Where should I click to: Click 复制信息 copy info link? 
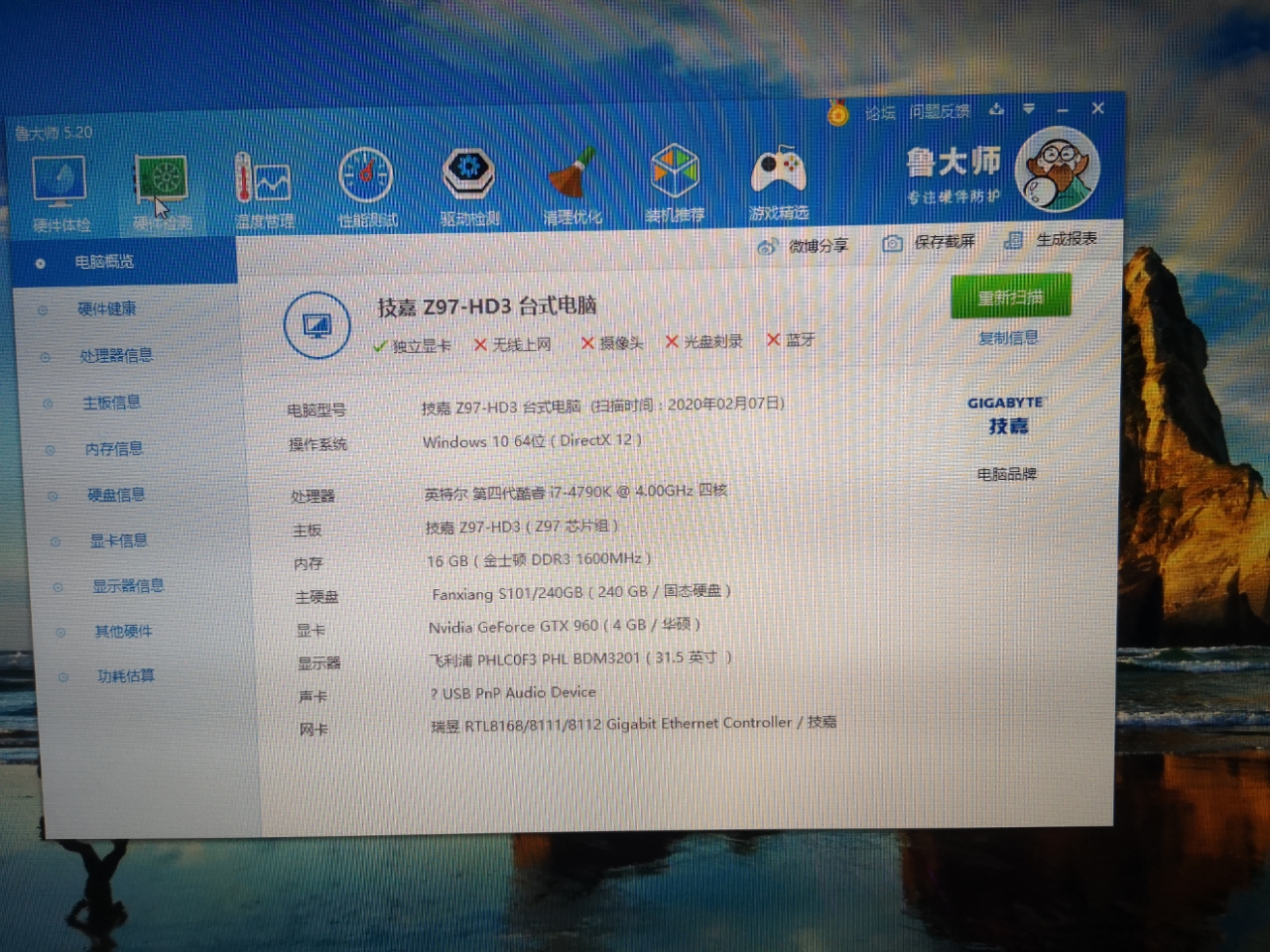(x=1008, y=337)
